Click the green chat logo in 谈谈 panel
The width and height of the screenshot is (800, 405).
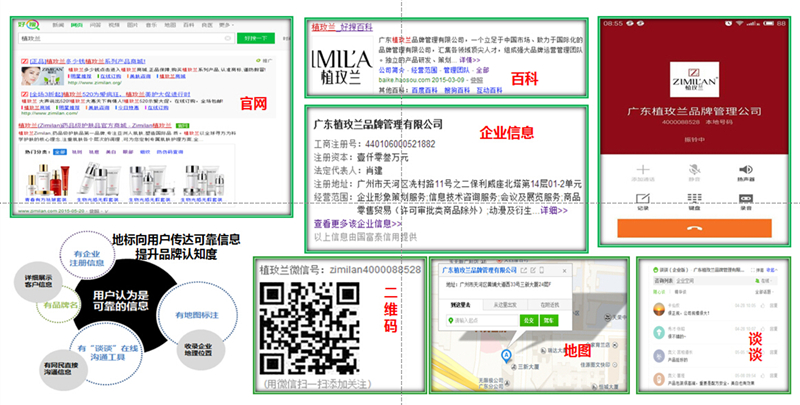tap(656, 270)
